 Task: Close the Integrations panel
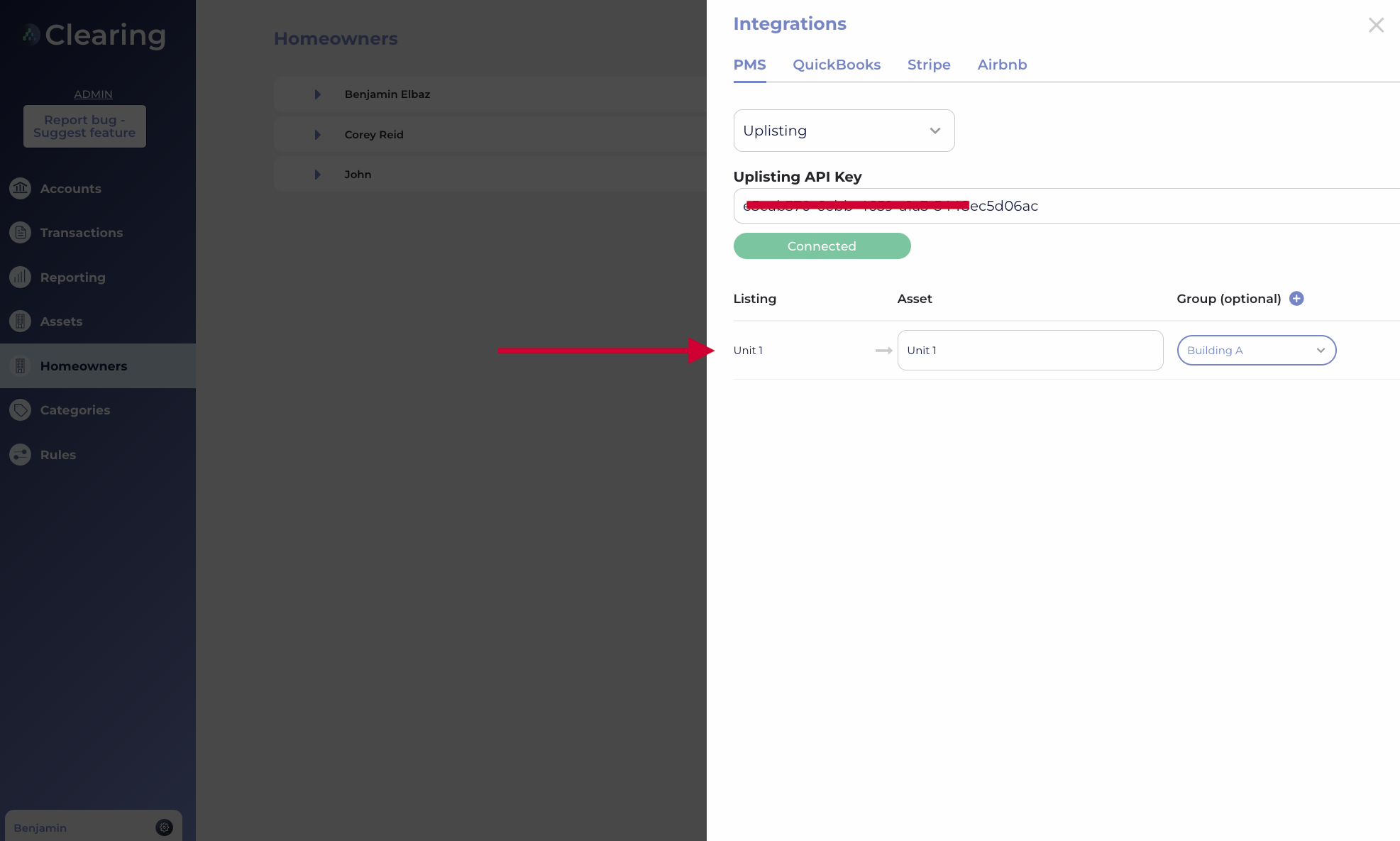[1376, 25]
